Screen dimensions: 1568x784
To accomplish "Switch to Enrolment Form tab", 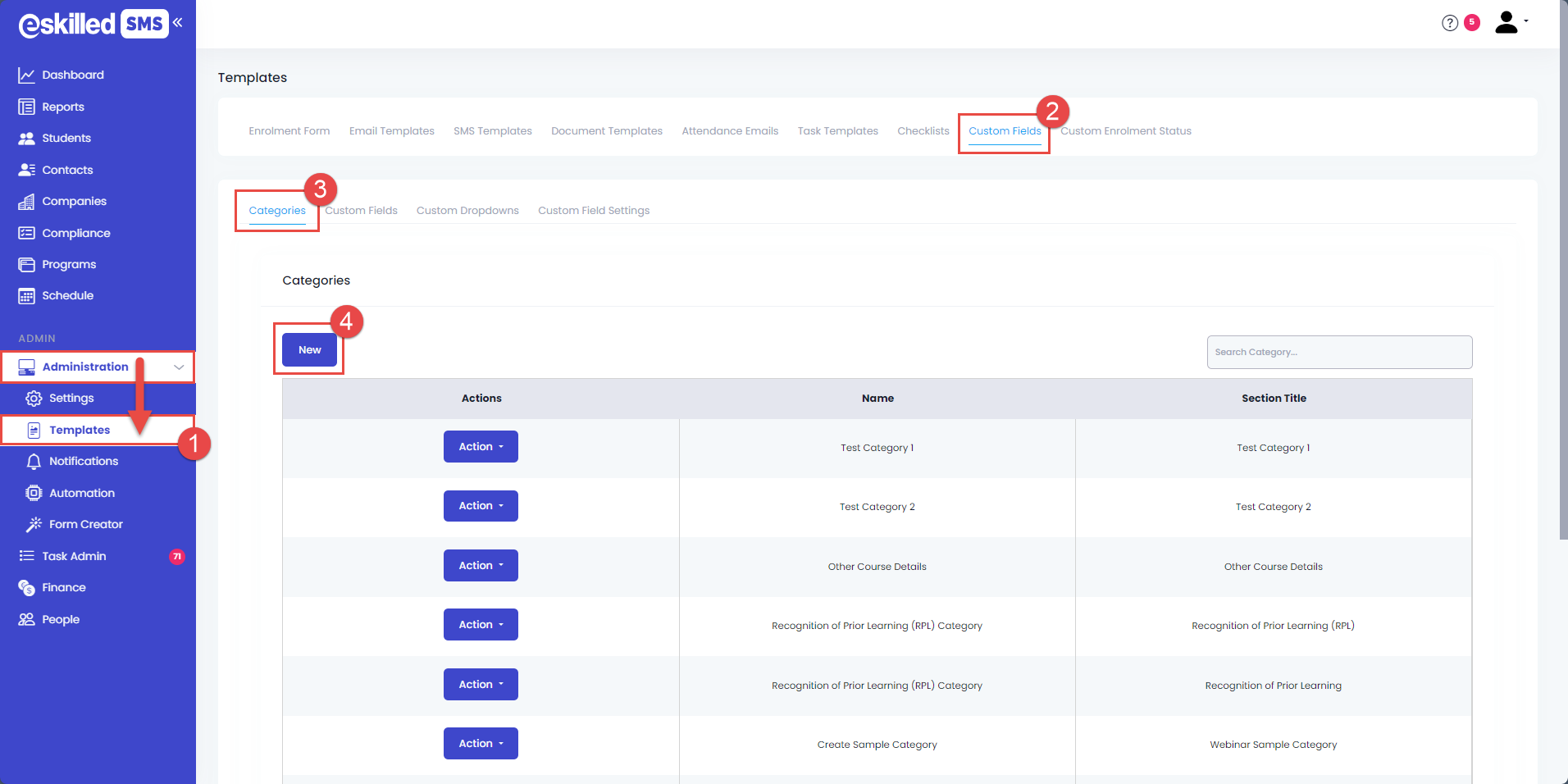I will (x=289, y=131).
